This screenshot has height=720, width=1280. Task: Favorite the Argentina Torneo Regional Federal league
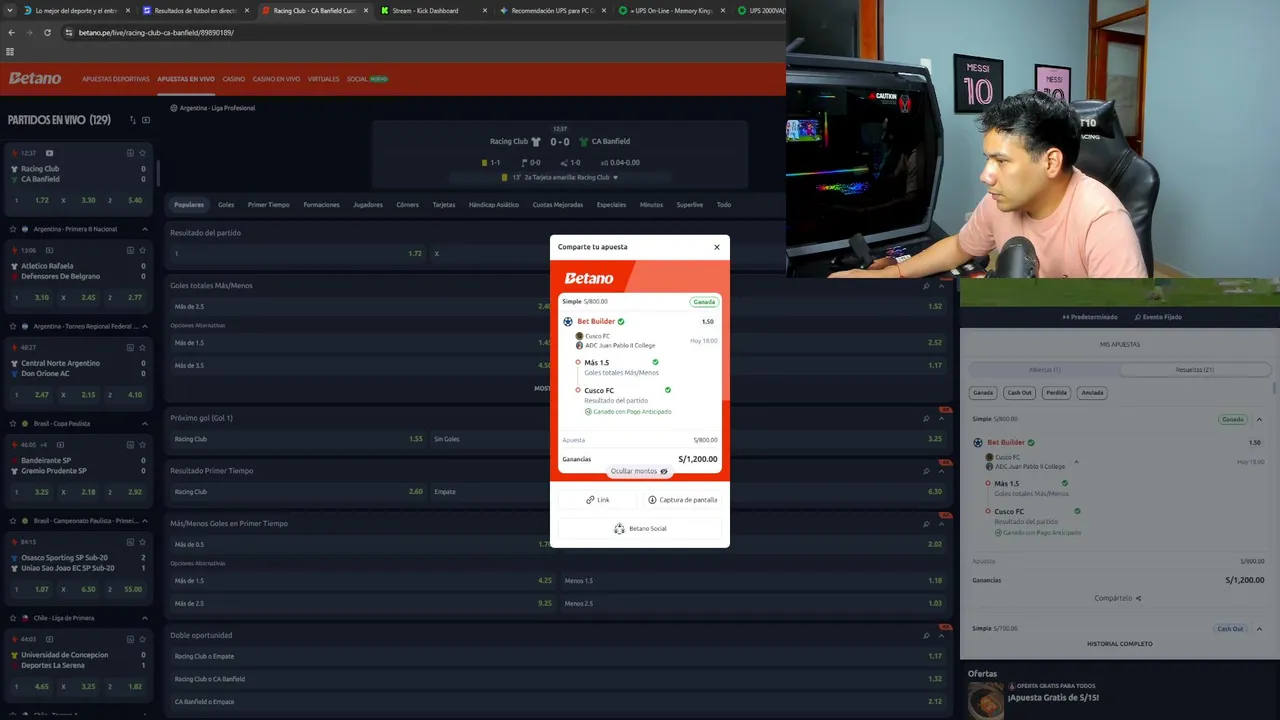pos(13,326)
